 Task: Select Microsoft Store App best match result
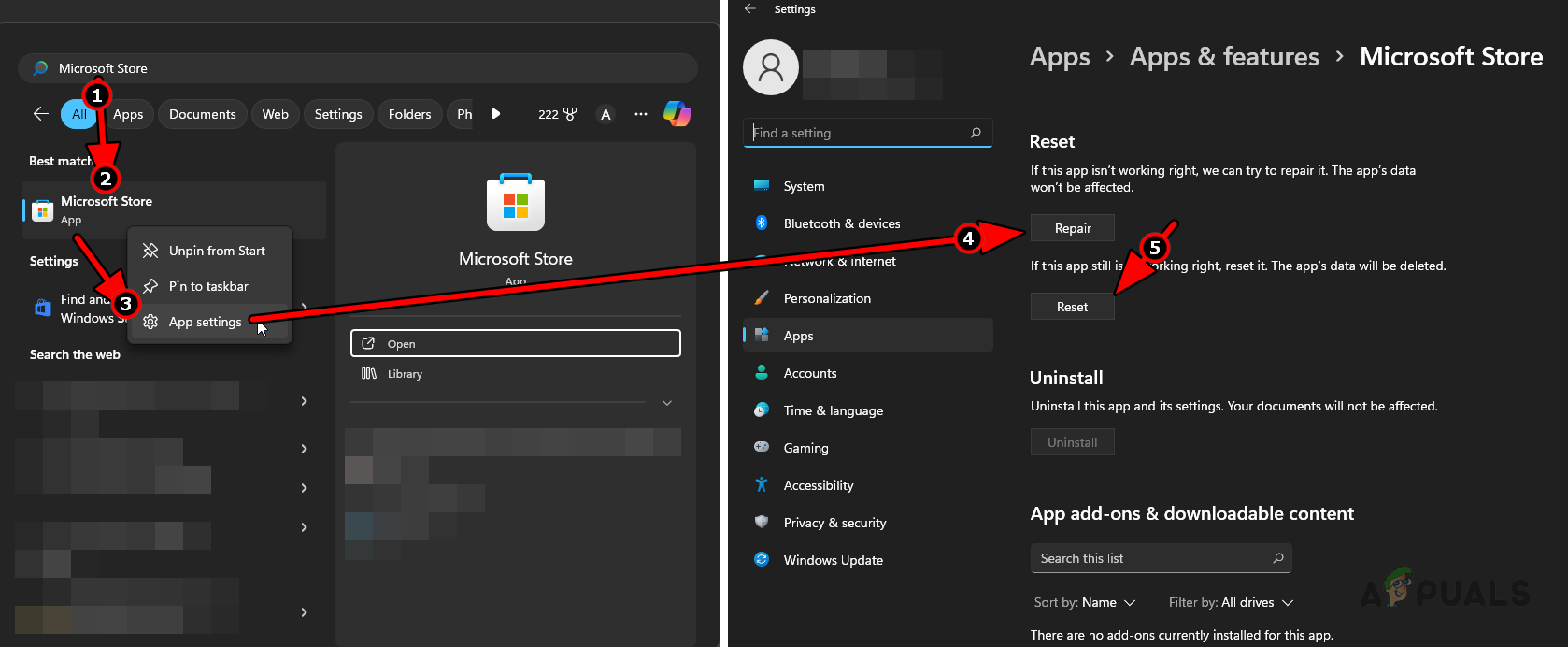click(x=174, y=210)
